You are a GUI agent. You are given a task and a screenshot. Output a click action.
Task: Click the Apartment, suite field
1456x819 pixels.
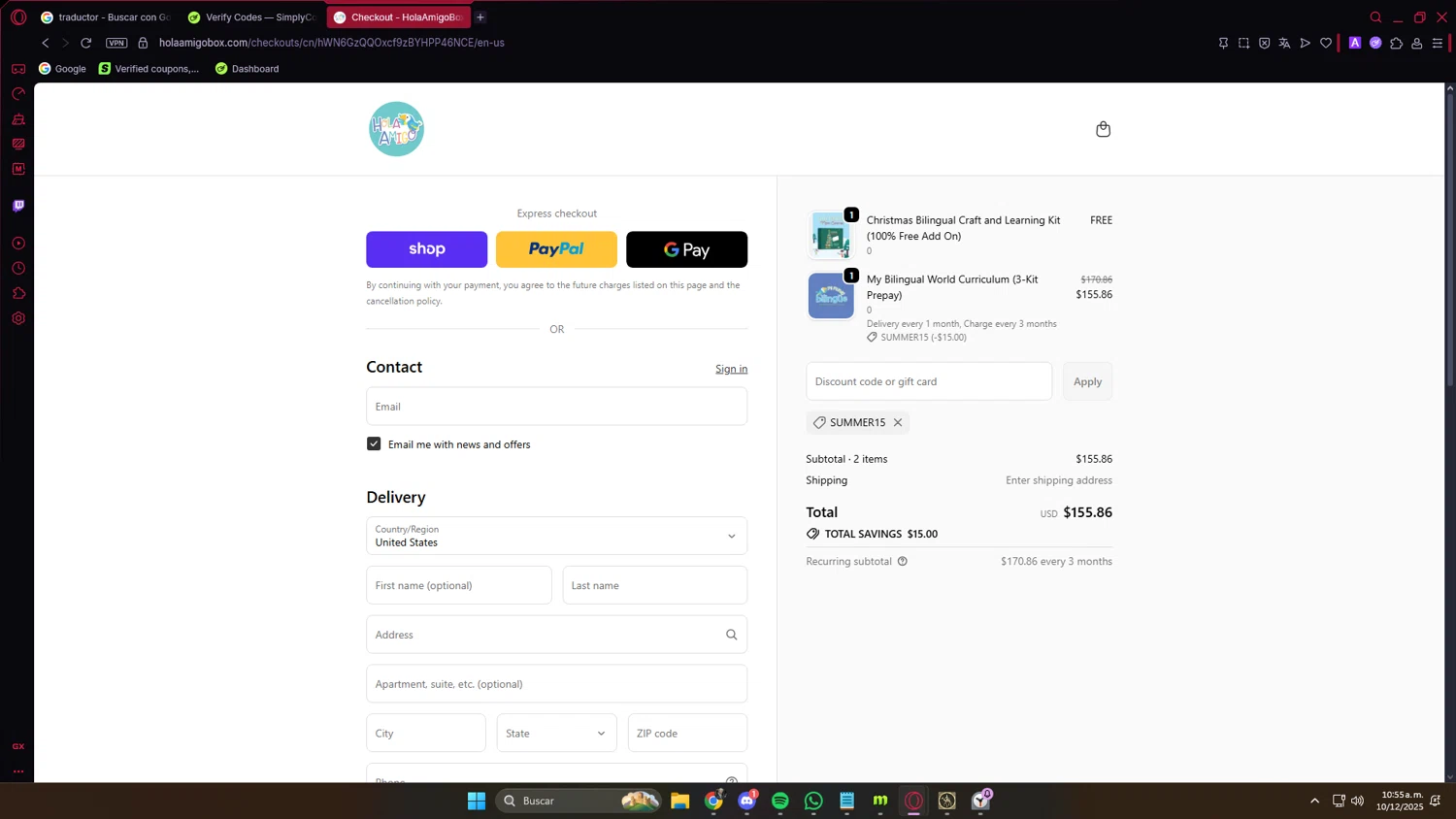pos(556,684)
